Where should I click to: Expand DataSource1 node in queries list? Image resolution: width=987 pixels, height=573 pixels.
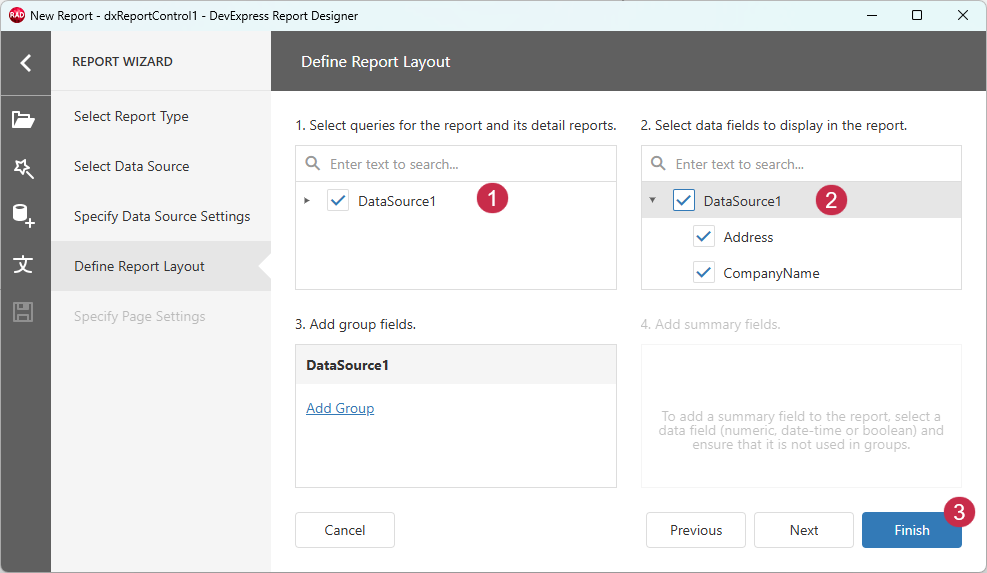307,201
